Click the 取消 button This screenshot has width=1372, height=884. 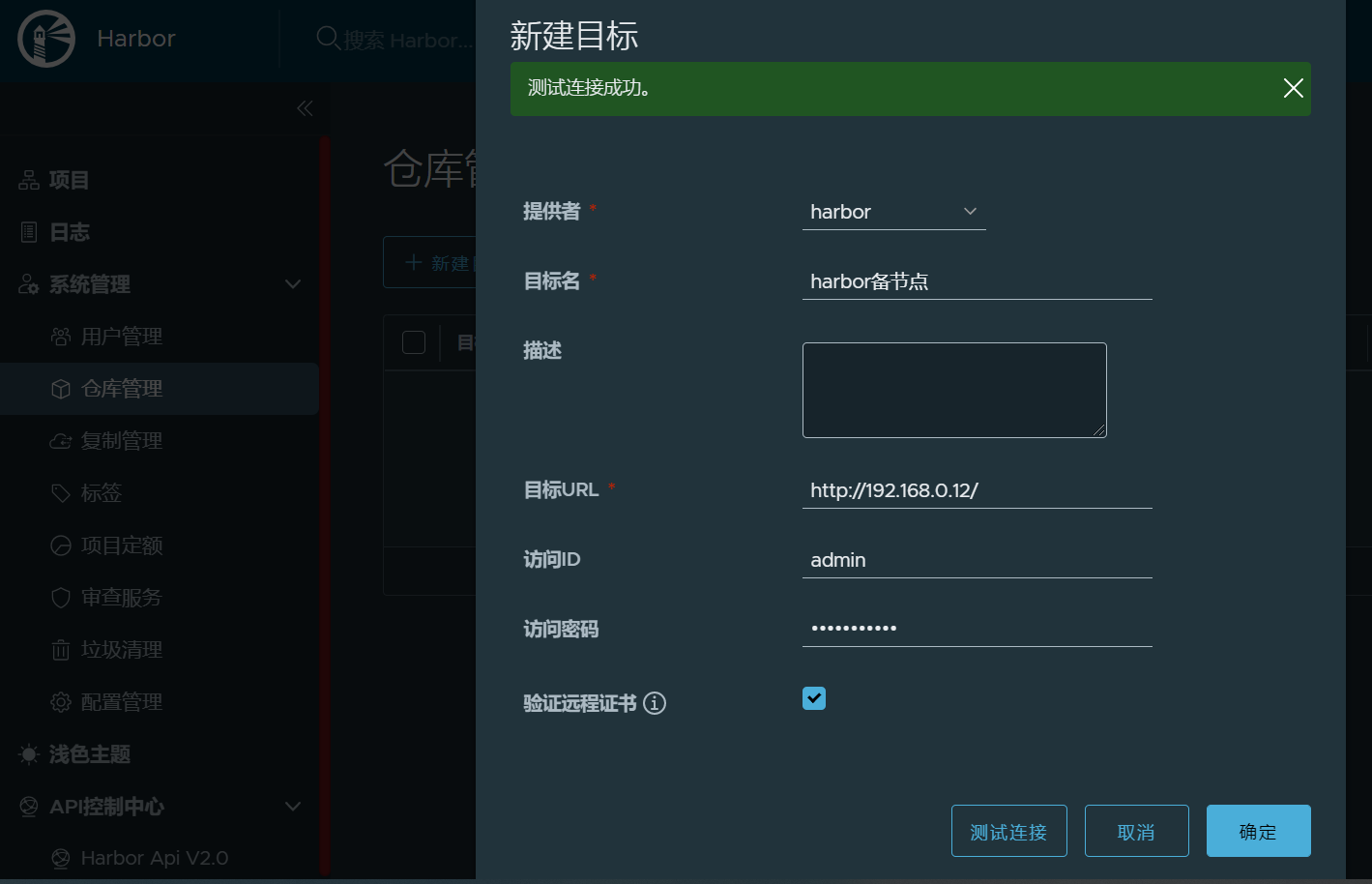coord(1136,831)
